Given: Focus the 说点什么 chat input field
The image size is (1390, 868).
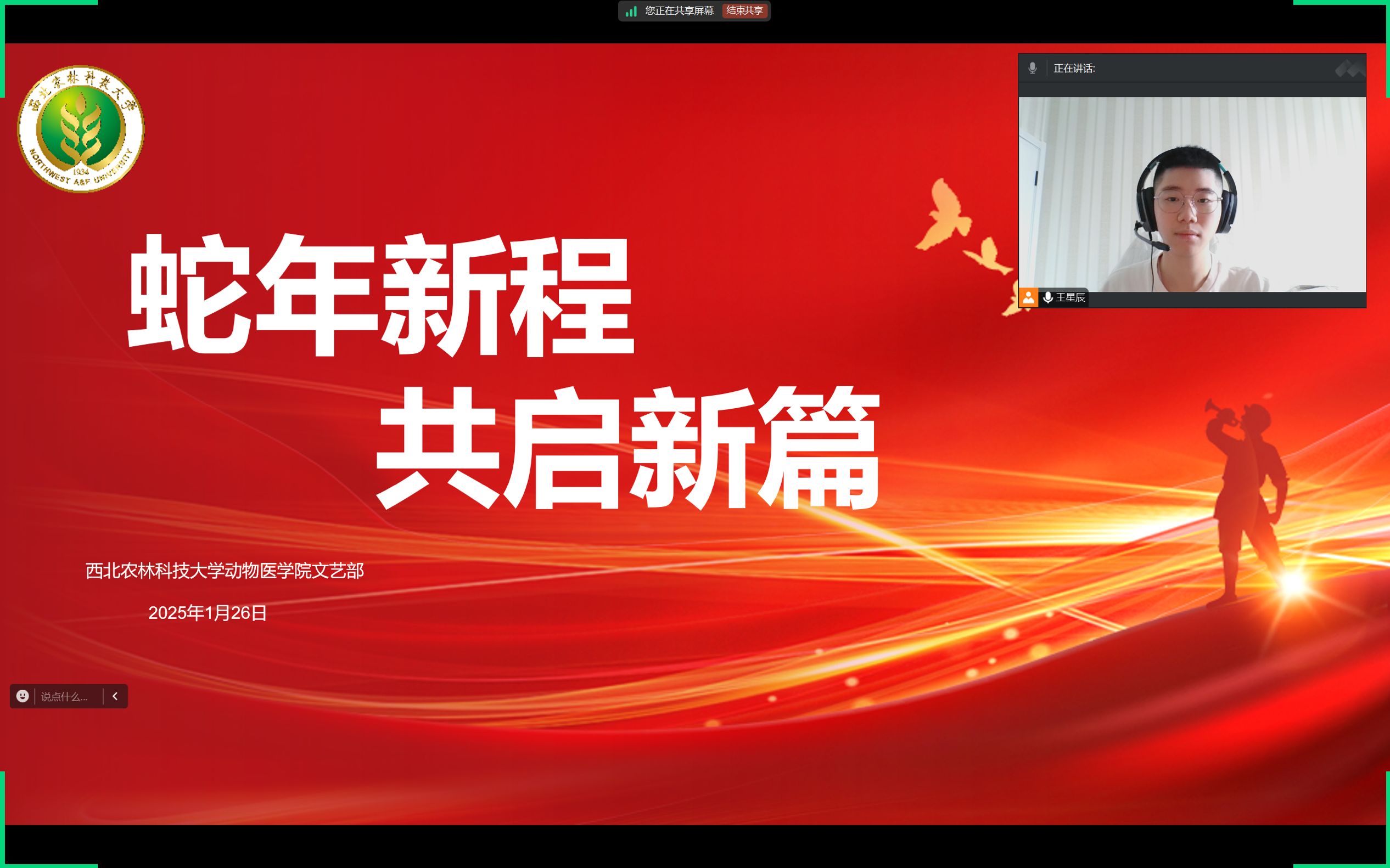Looking at the screenshot, I should (x=64, y=696).
